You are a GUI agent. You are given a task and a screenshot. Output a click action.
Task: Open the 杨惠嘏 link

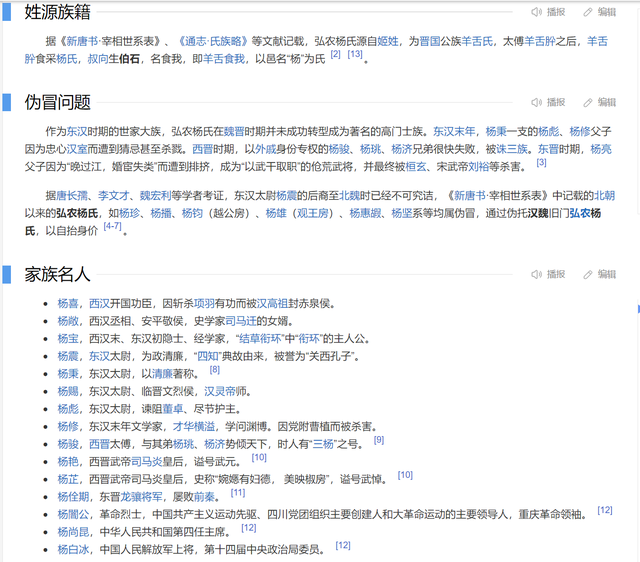365,213
